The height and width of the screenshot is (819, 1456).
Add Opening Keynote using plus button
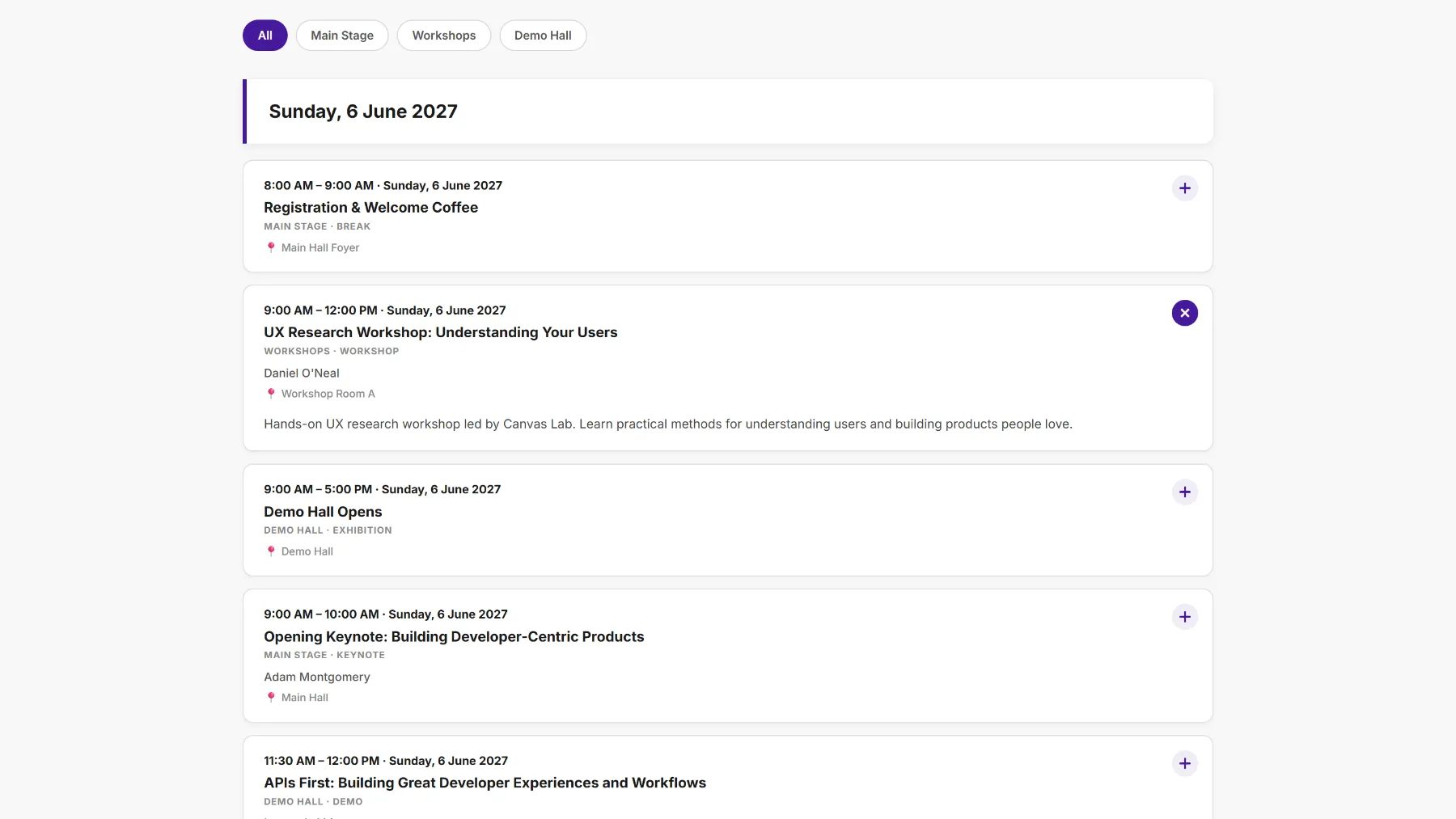[1184, 617]
